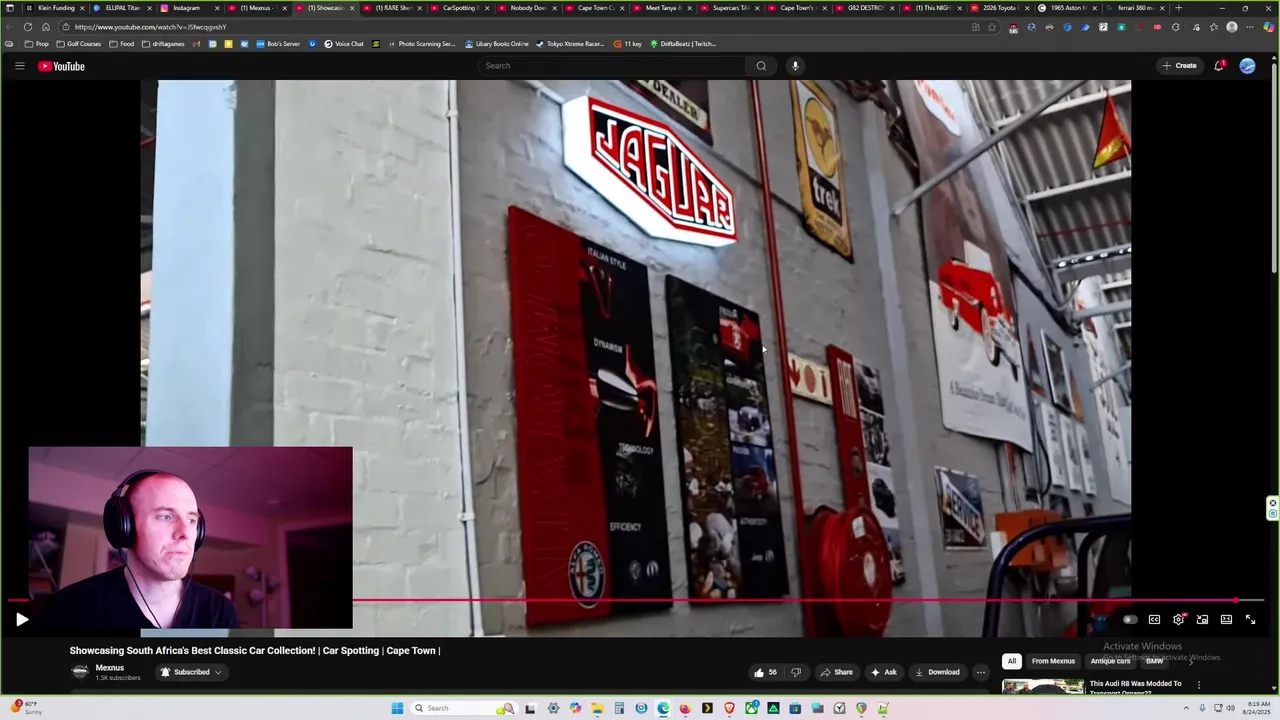The width and height of the screenshot is (1280, 720).
Task: Open the Audi R8 suggested video thumbnail
Action: click(x=1043, y=687)
